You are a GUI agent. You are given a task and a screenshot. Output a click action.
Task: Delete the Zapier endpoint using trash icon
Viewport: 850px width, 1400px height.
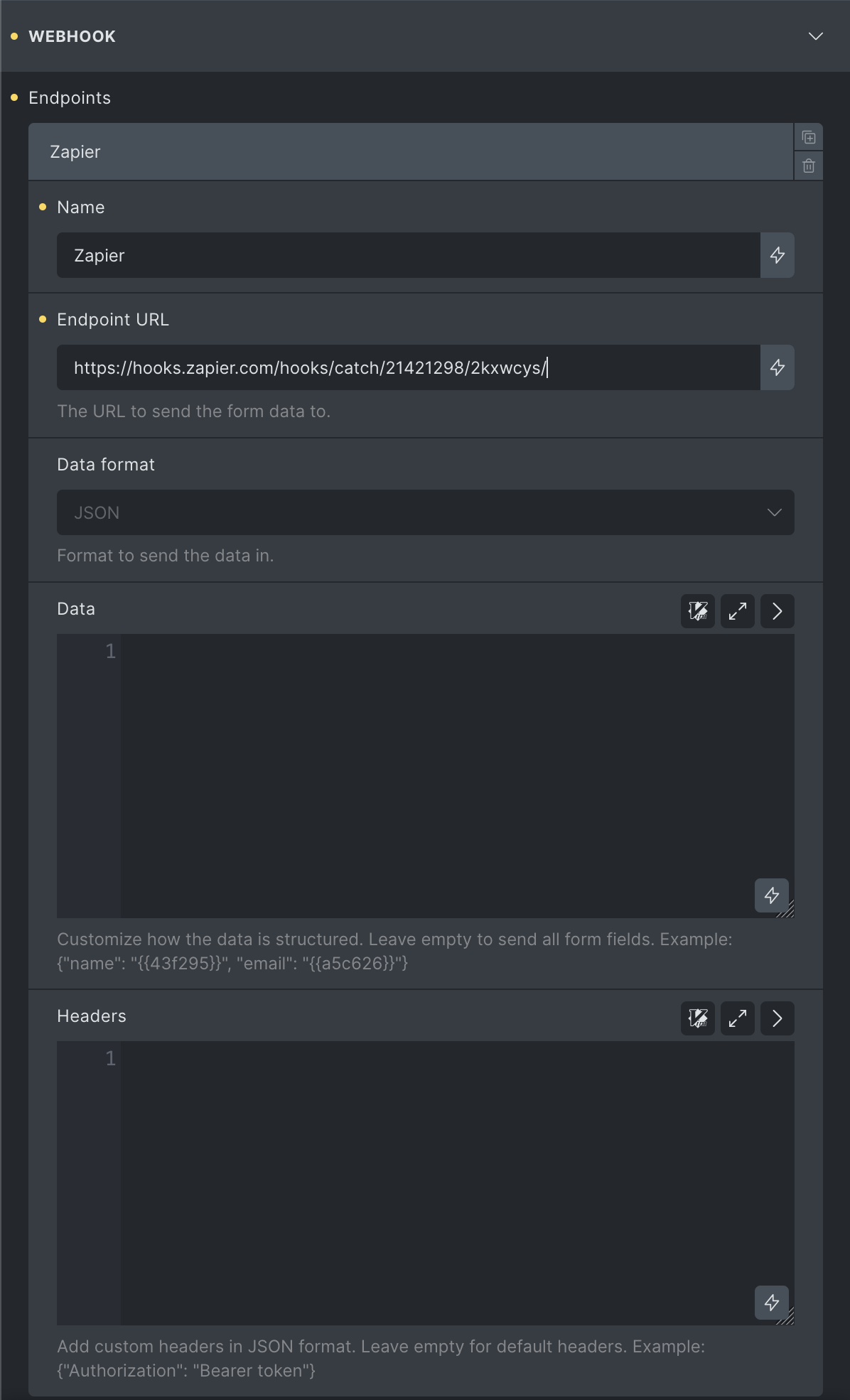pos(808,166)
